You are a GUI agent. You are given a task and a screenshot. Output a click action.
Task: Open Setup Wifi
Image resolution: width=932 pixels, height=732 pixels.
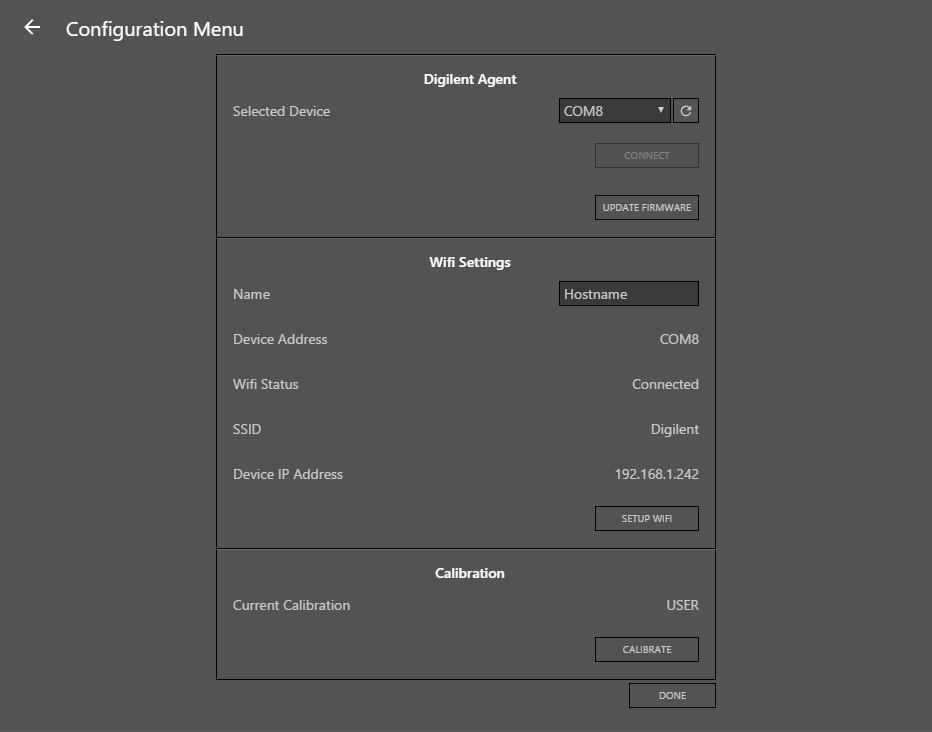647,519
